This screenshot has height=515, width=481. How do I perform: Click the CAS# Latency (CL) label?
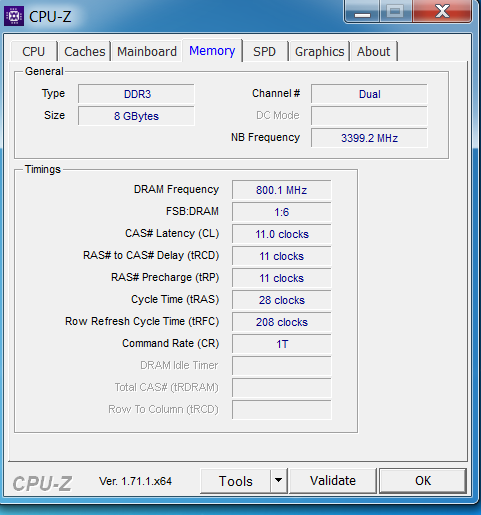(172, 233)
